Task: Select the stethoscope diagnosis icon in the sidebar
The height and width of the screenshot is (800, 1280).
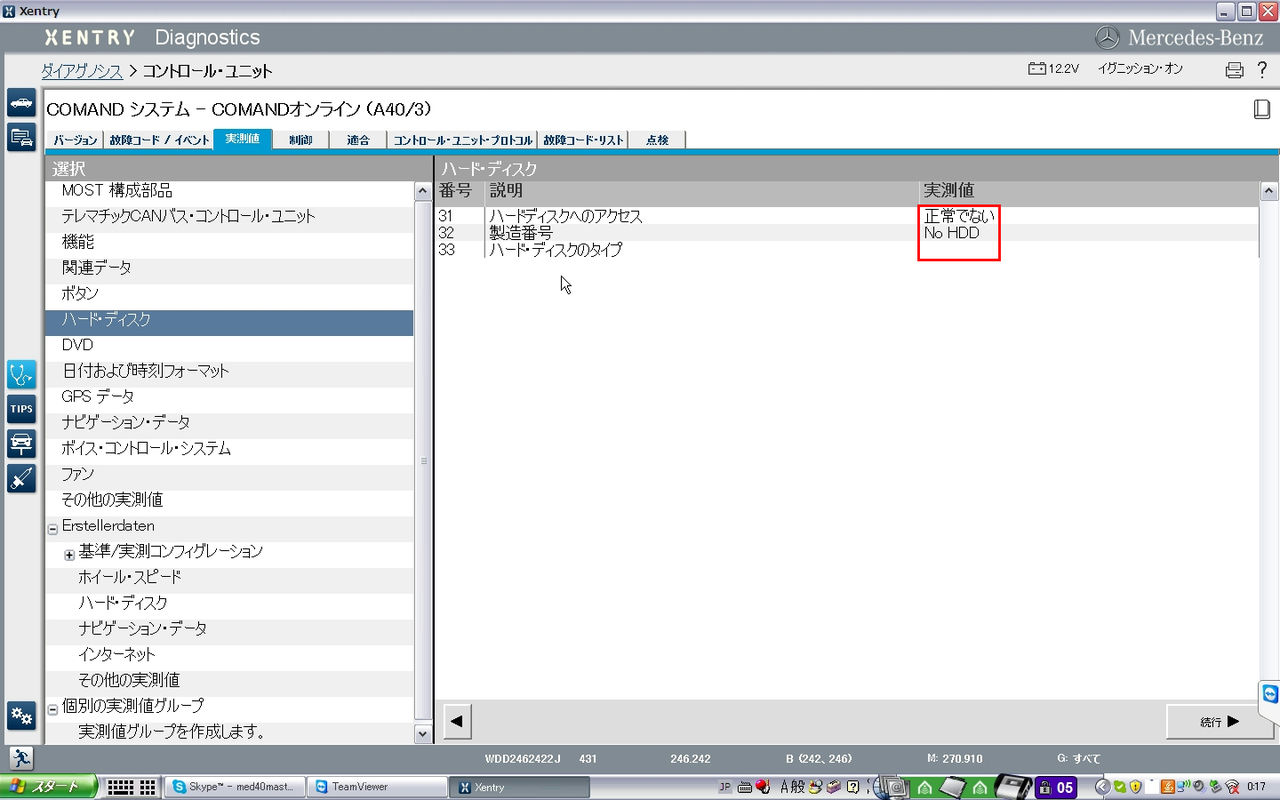Action: point(21,374)
